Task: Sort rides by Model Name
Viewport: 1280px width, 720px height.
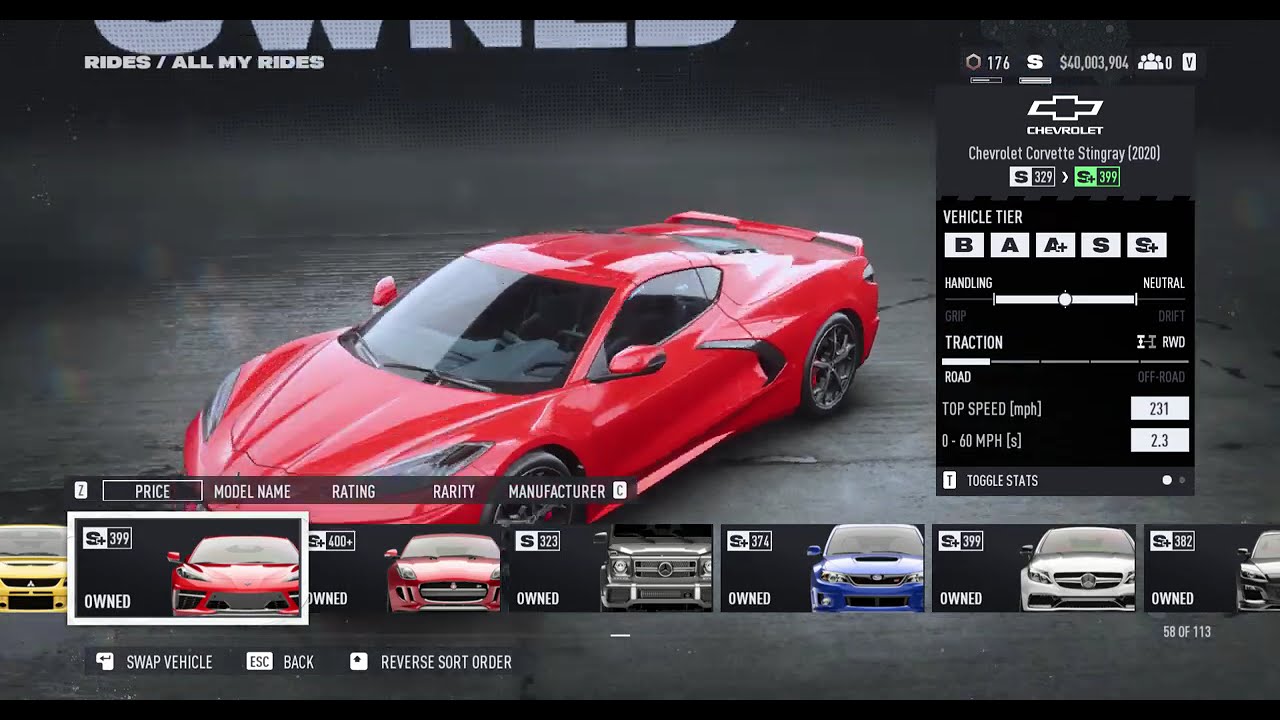Action: click(252, 491)
